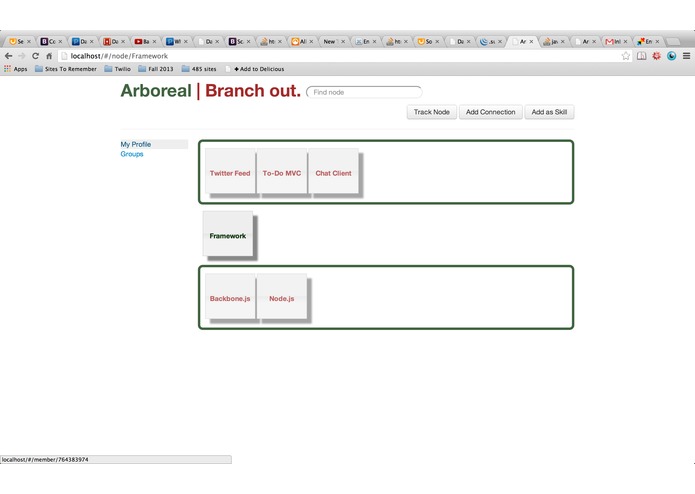Open the Fall 2013 bookmark folder
The width and height of the screenshot is (695, 494).
pos(156,69)
